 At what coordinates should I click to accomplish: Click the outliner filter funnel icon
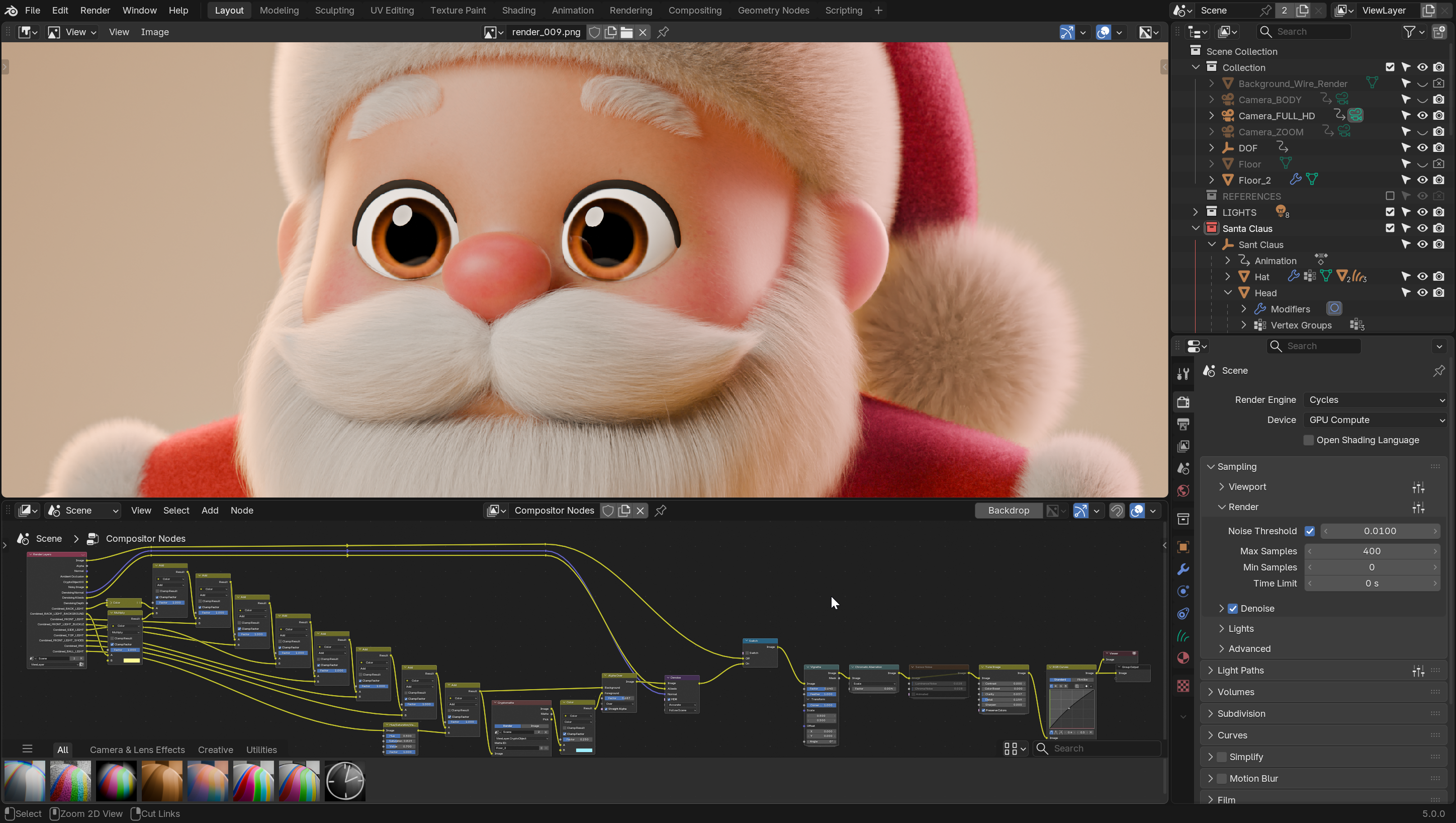(1410, 32)
